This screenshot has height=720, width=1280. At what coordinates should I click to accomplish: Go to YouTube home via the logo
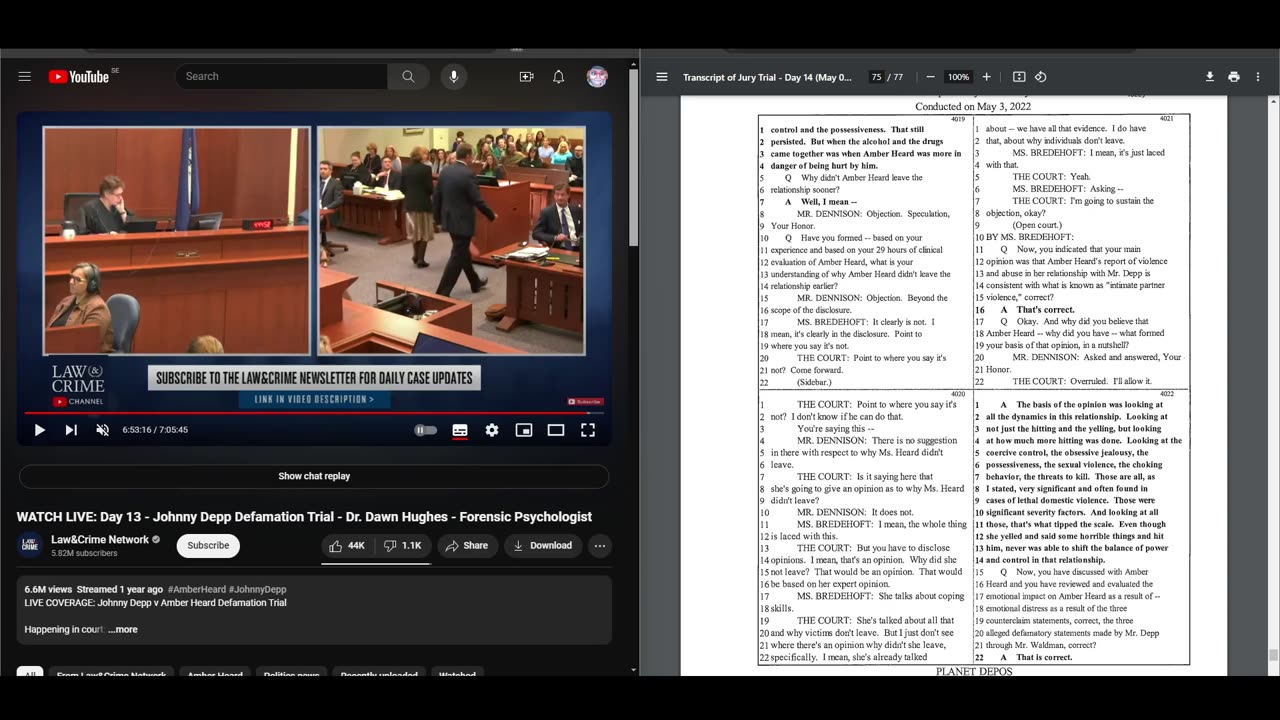point(78,77)
